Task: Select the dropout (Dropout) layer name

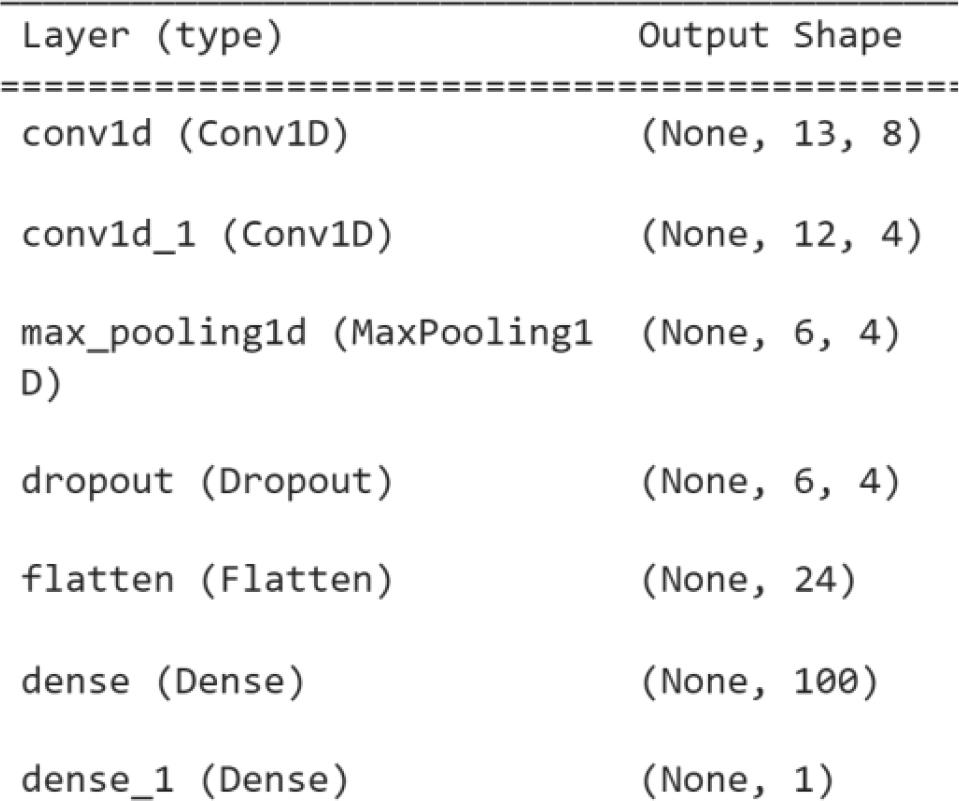Action: 207,483
